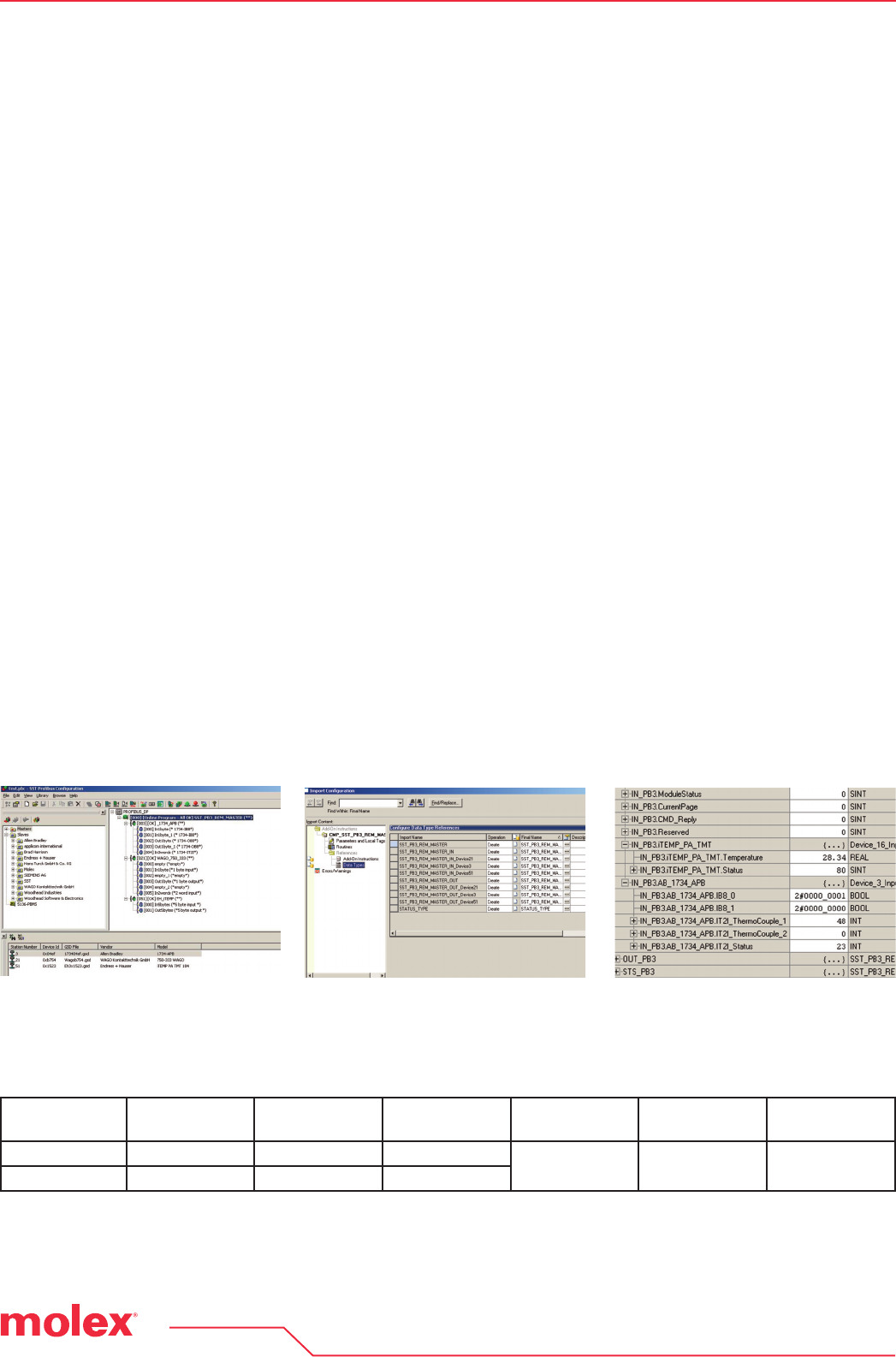This screenshot has width=896, height=1357.
Task: Collapse the IN_PB3.AB_1734_APB tag
Action: (625, 883)
